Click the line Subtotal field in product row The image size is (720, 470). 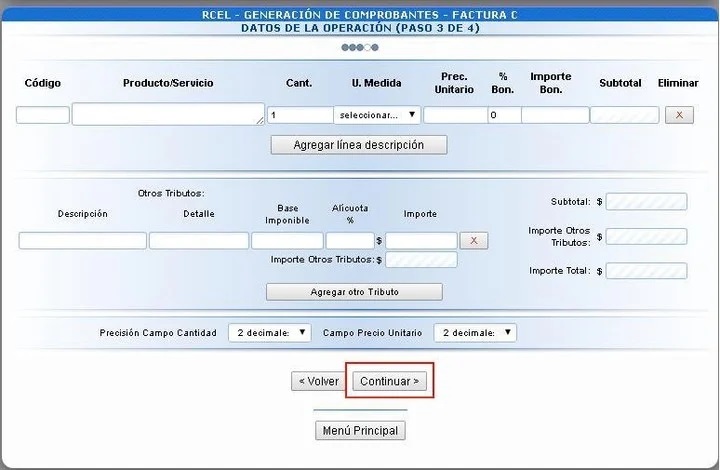(x=624, y=115)
